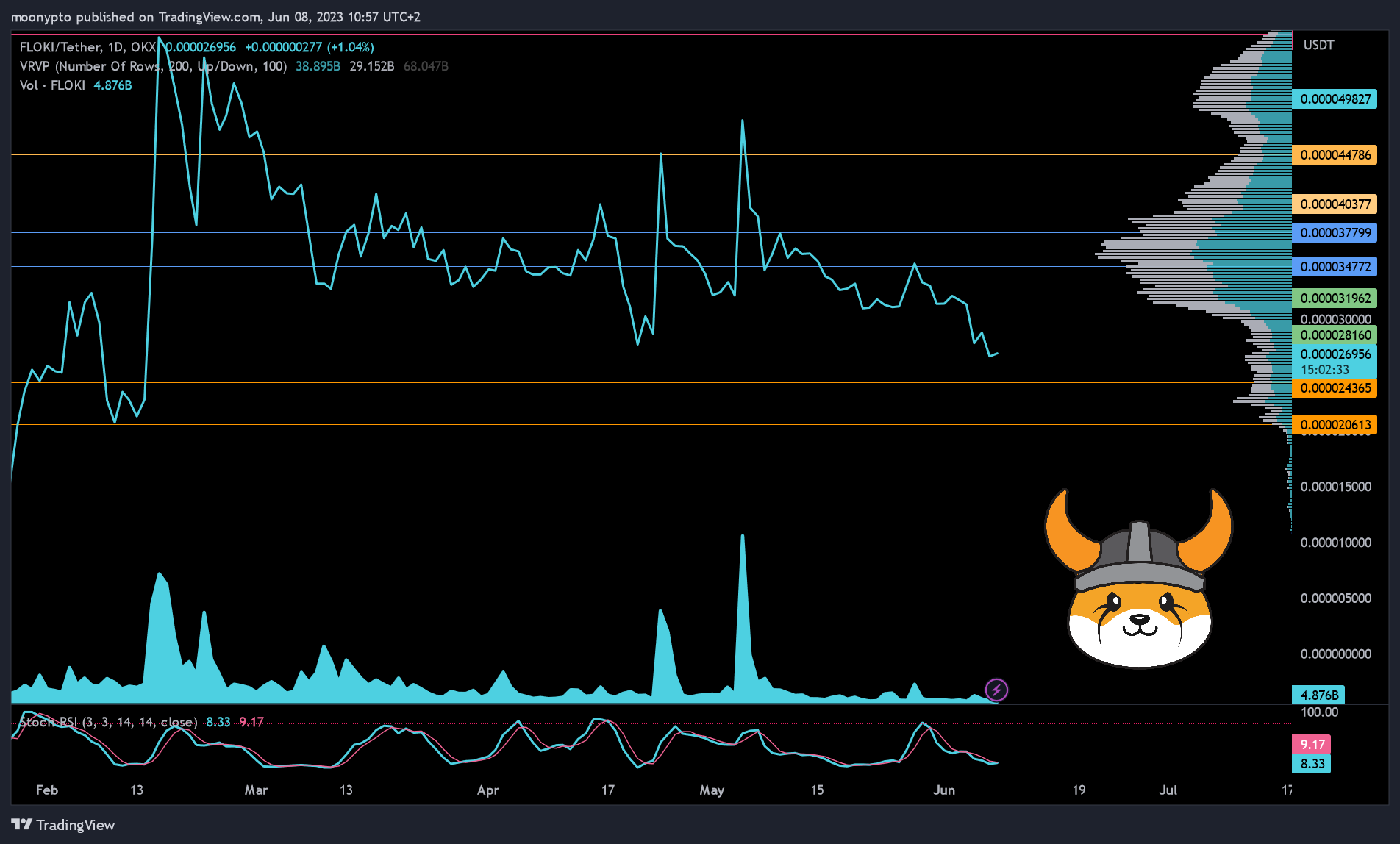Screen dimensions: 1400x844
Task: Click the 19 date label on time axis
Action: click(1079, 790)
